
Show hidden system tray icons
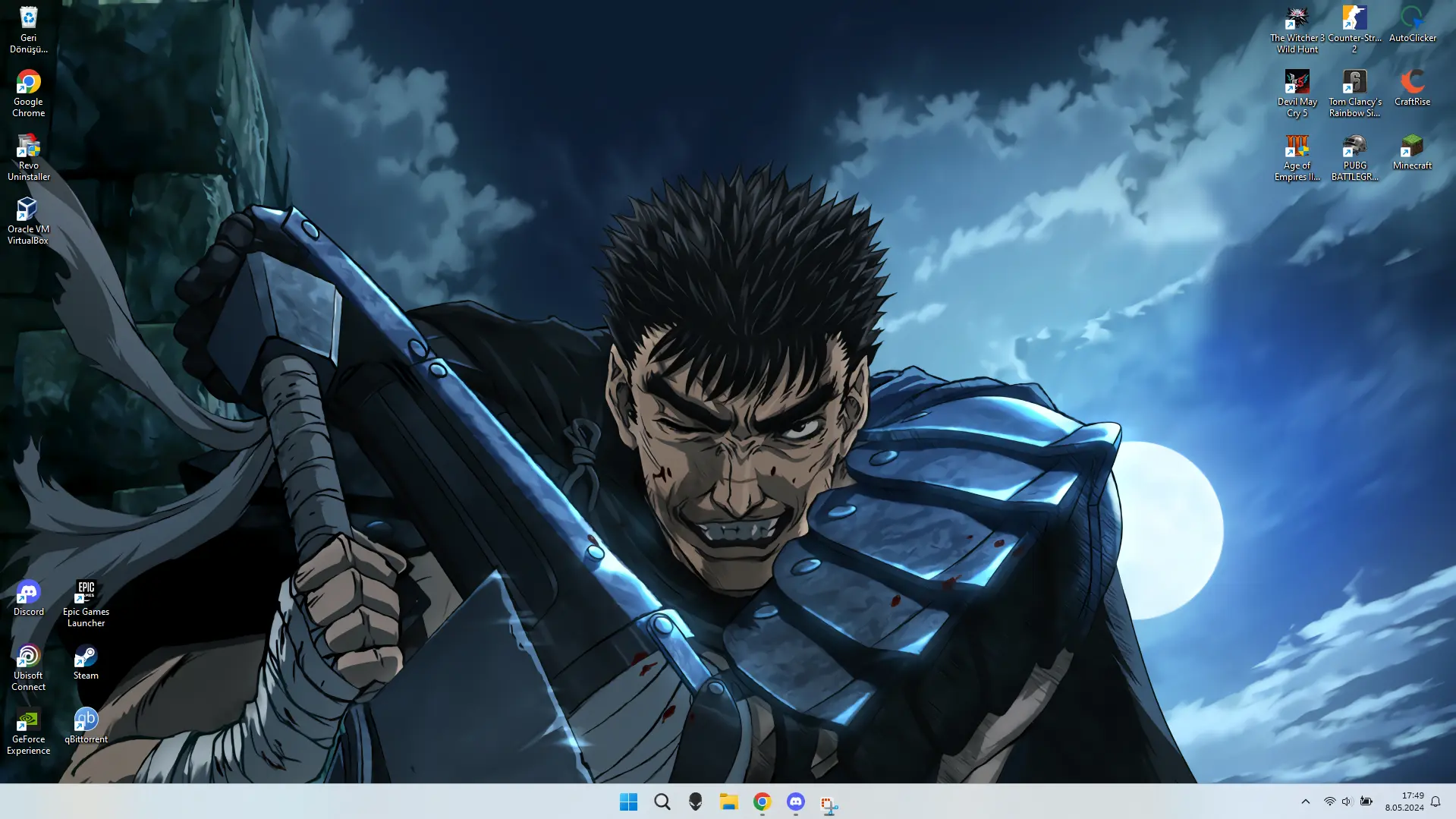coord(1305,802)
